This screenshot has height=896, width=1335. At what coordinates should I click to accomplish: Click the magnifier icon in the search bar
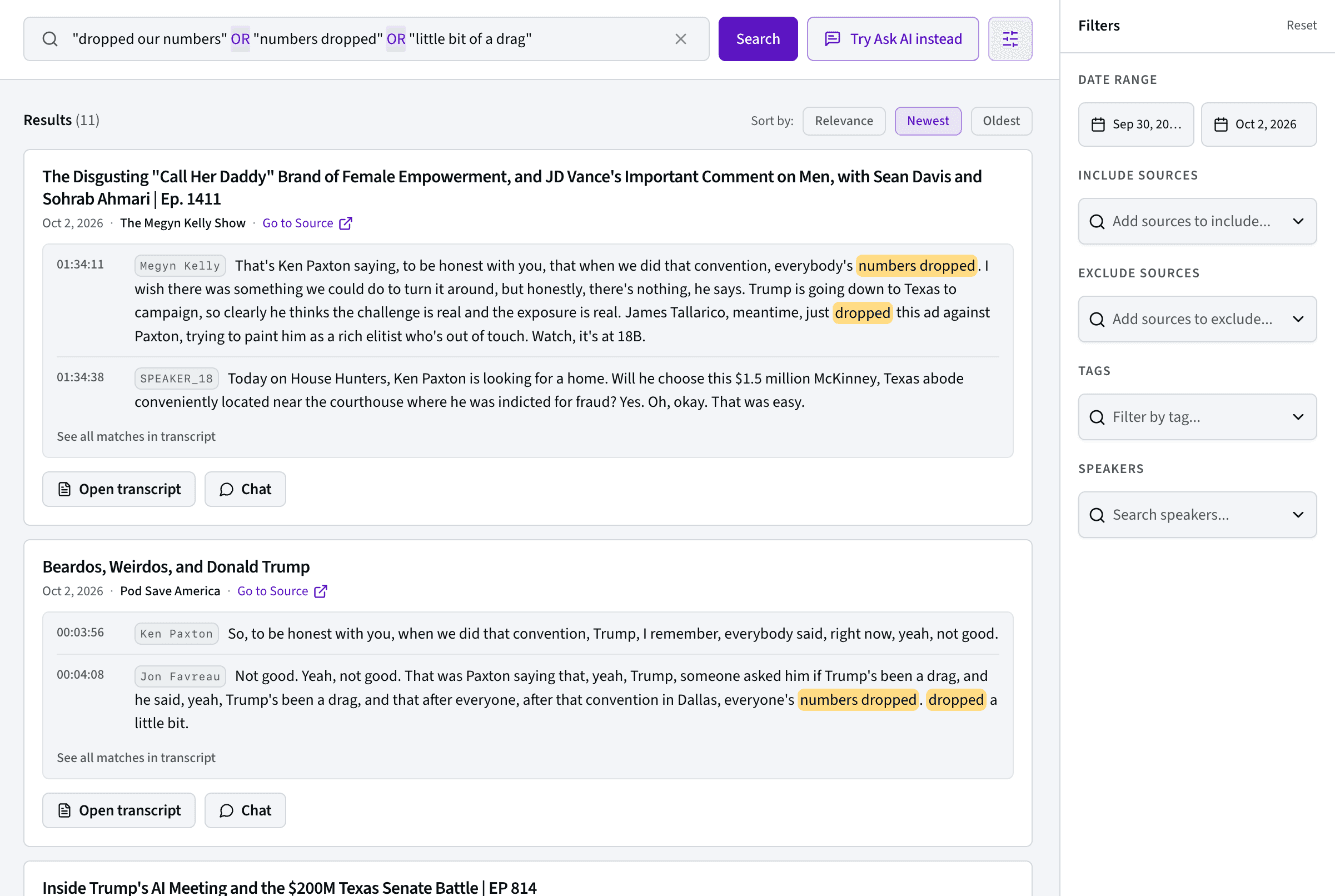tap(50, 39)
